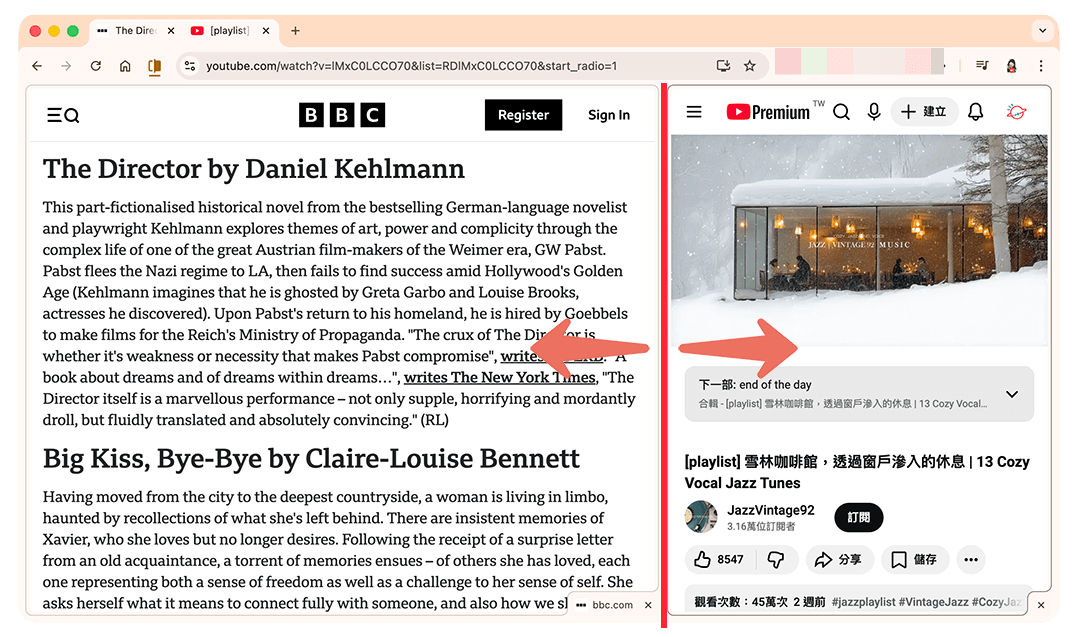
Task: Open the more actions ellipsis on video
Action: (970, 559)
